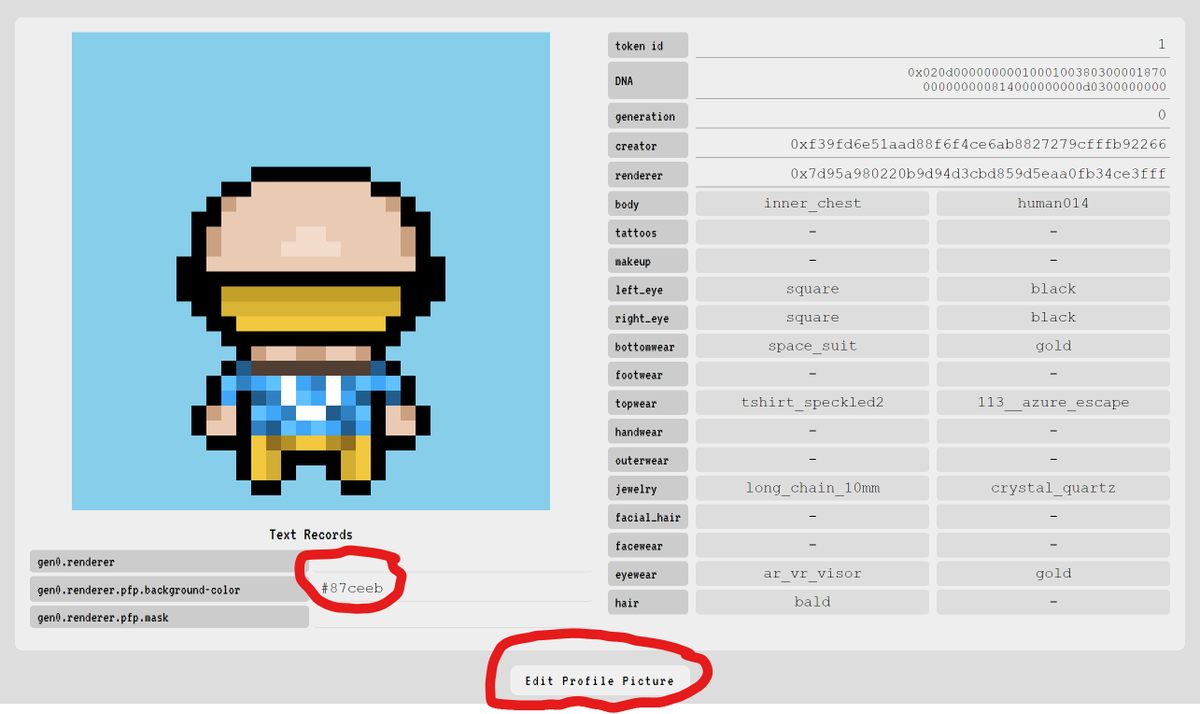
Task: Click the handwear label
Action: [x=648, y=432]
